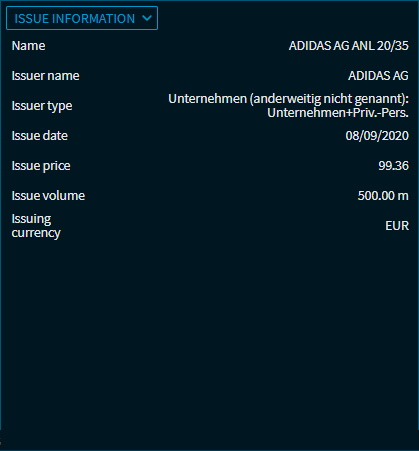419x451 pixels.
Task: Select the Issuing currency label
Action: pyautogui.click(x=36, y=226)
